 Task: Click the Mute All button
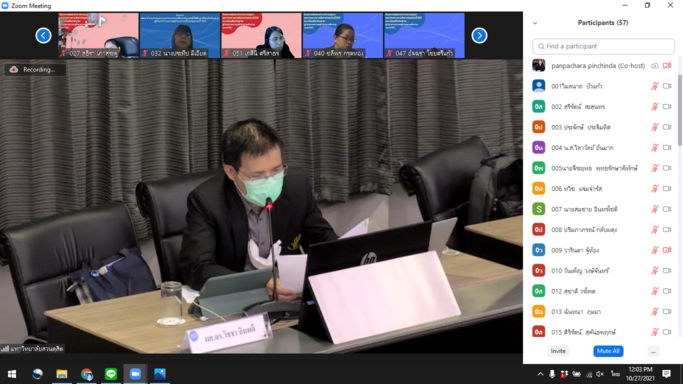(608, 351)
